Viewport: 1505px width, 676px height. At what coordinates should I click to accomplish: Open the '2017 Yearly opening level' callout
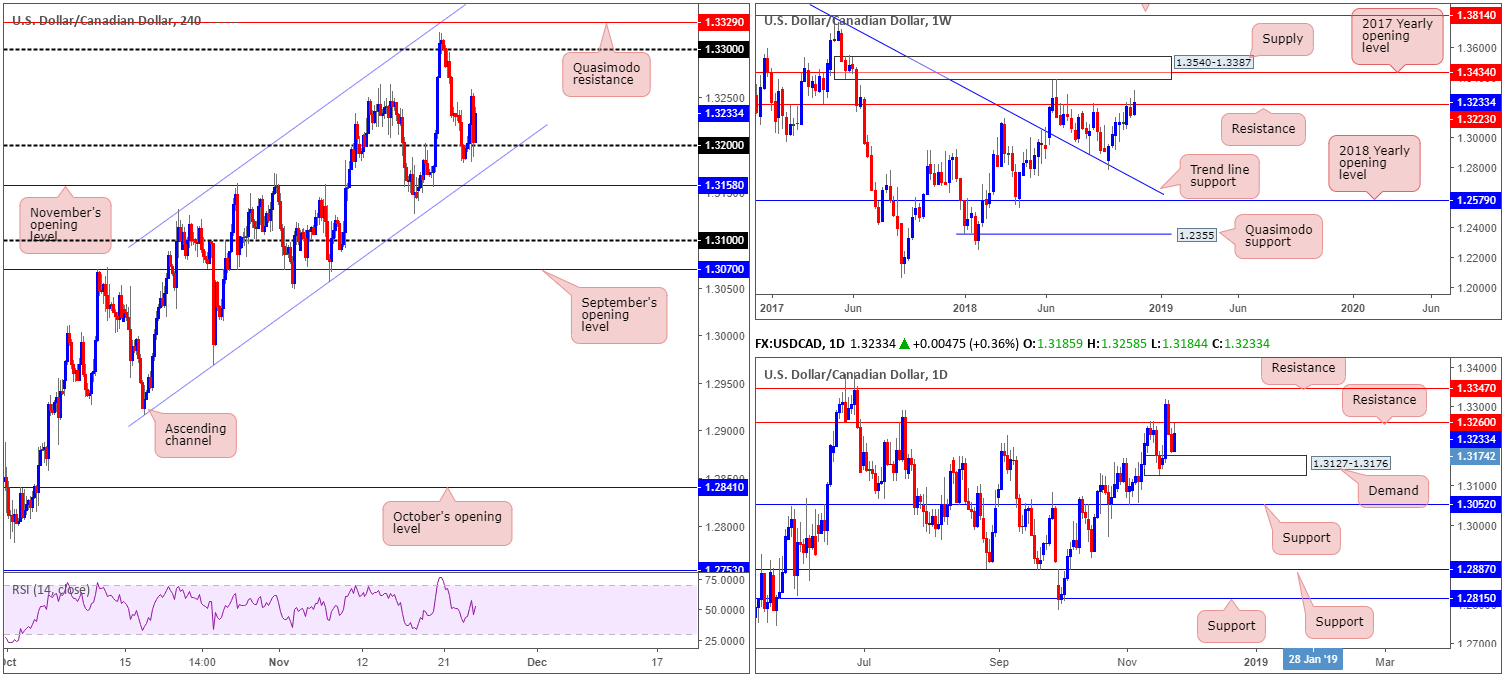[1398, 37]
